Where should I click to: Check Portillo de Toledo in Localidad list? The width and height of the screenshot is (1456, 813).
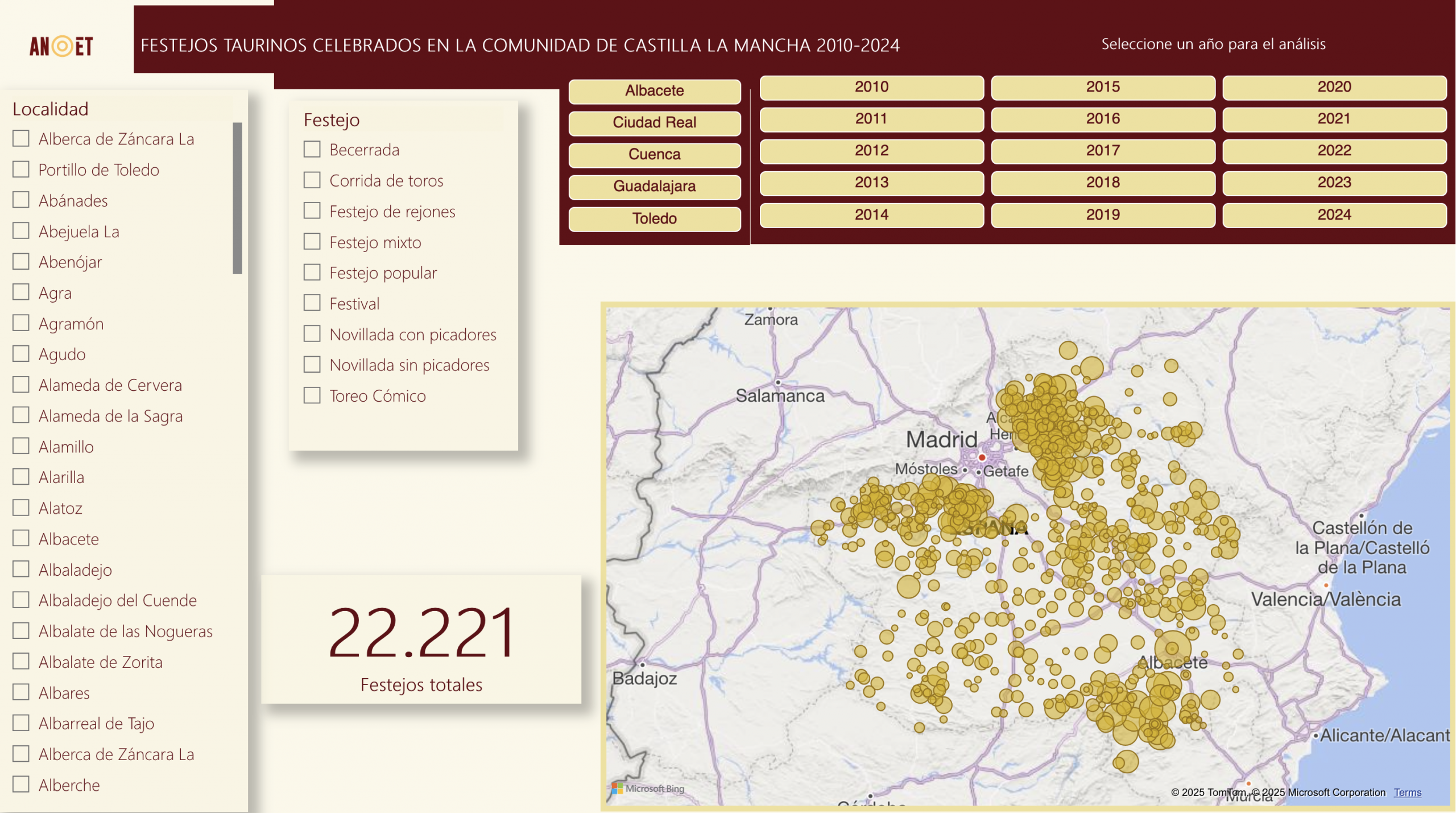[21, 170]
